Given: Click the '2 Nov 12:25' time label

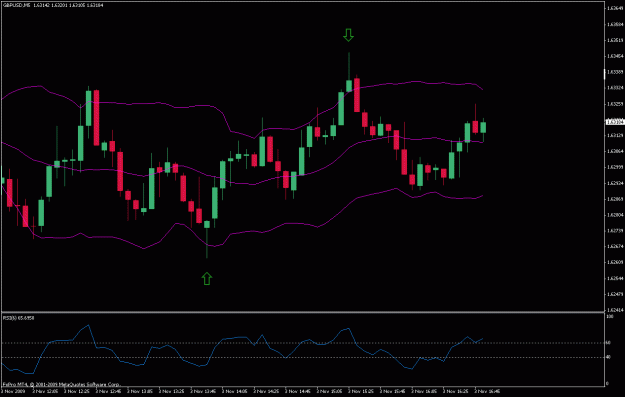Looking at the screenshot, I should (76, 391).
